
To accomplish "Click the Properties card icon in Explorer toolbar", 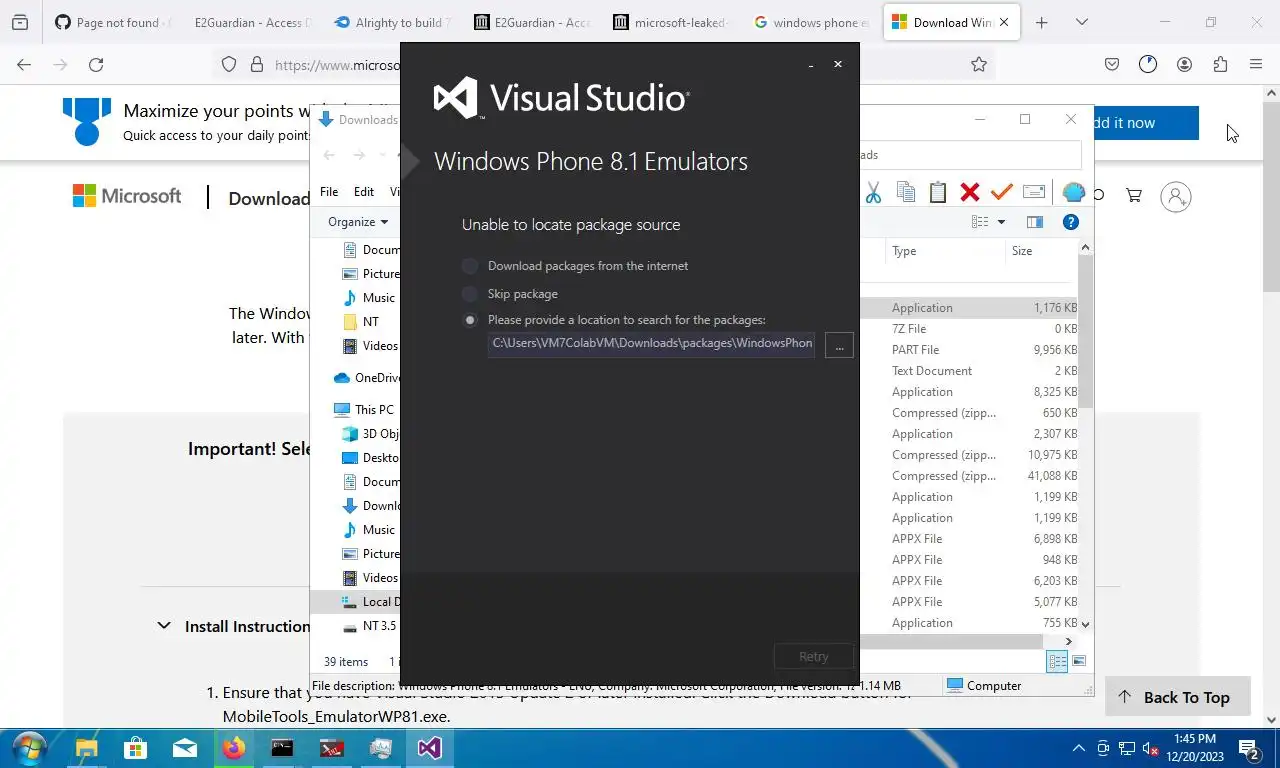I will [1034, 192].
